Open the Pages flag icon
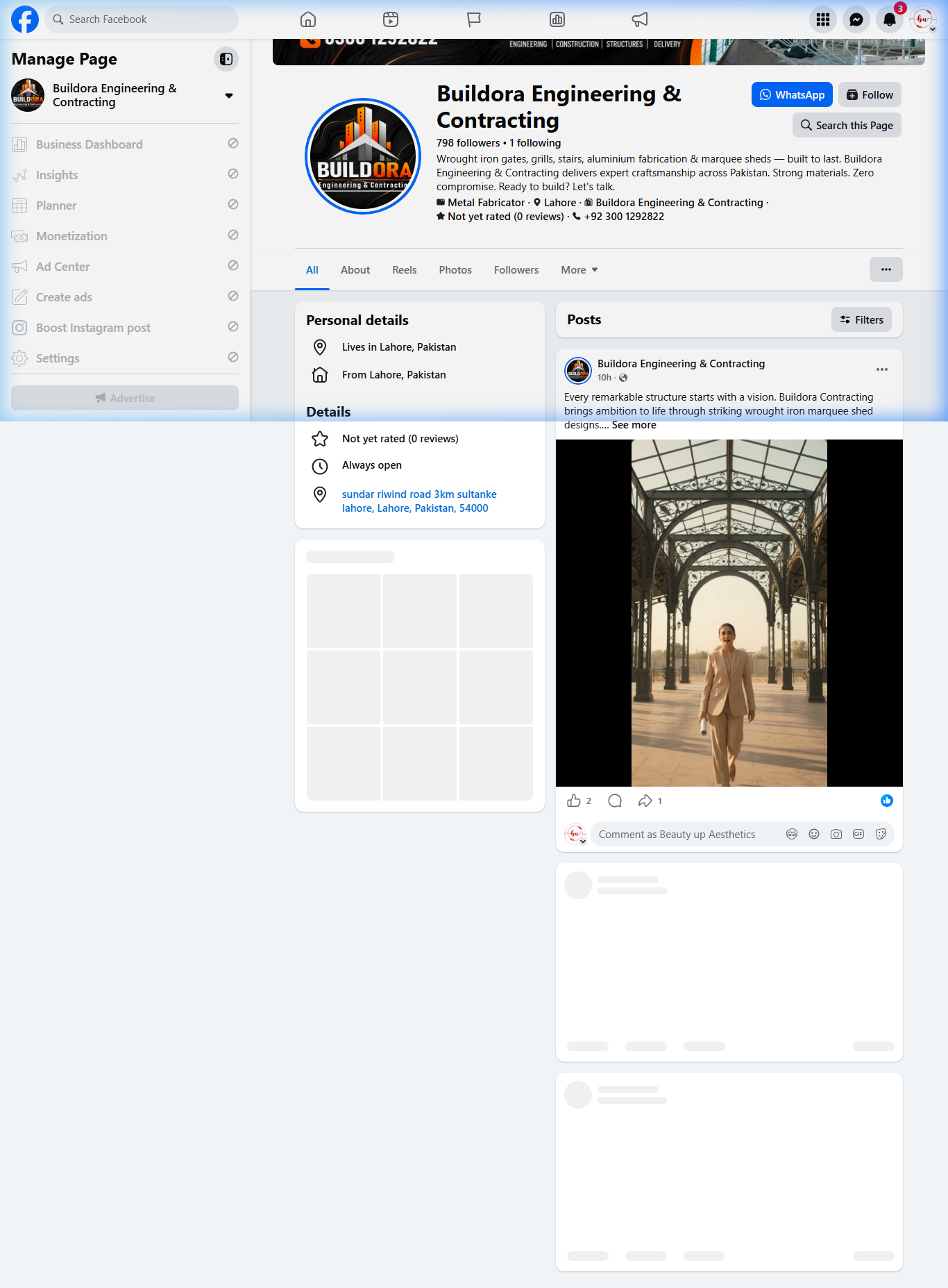The width and height of the screenshot is (948, 1288). (474, 19)
